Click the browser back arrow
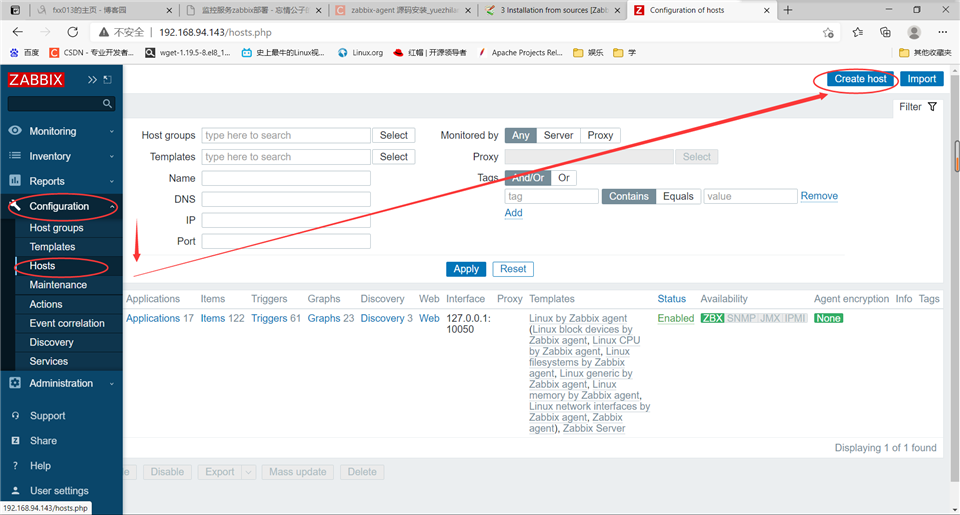This screenshot has width=960, height=515. pos(18,32)
